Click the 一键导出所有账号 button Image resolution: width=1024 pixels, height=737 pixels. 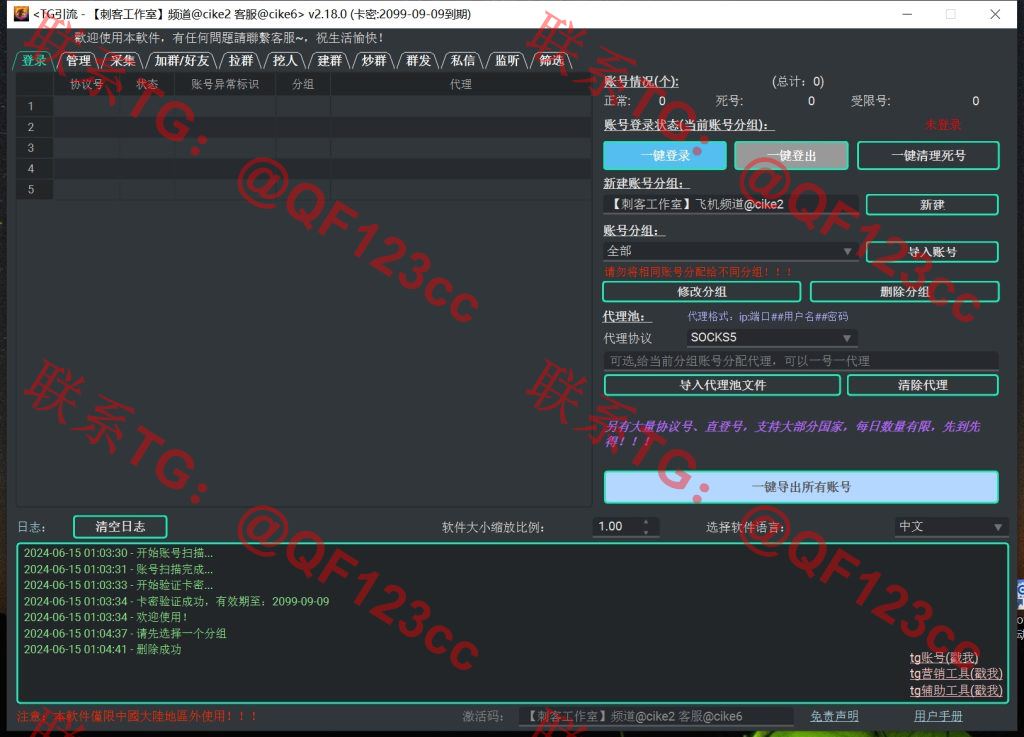801,487
